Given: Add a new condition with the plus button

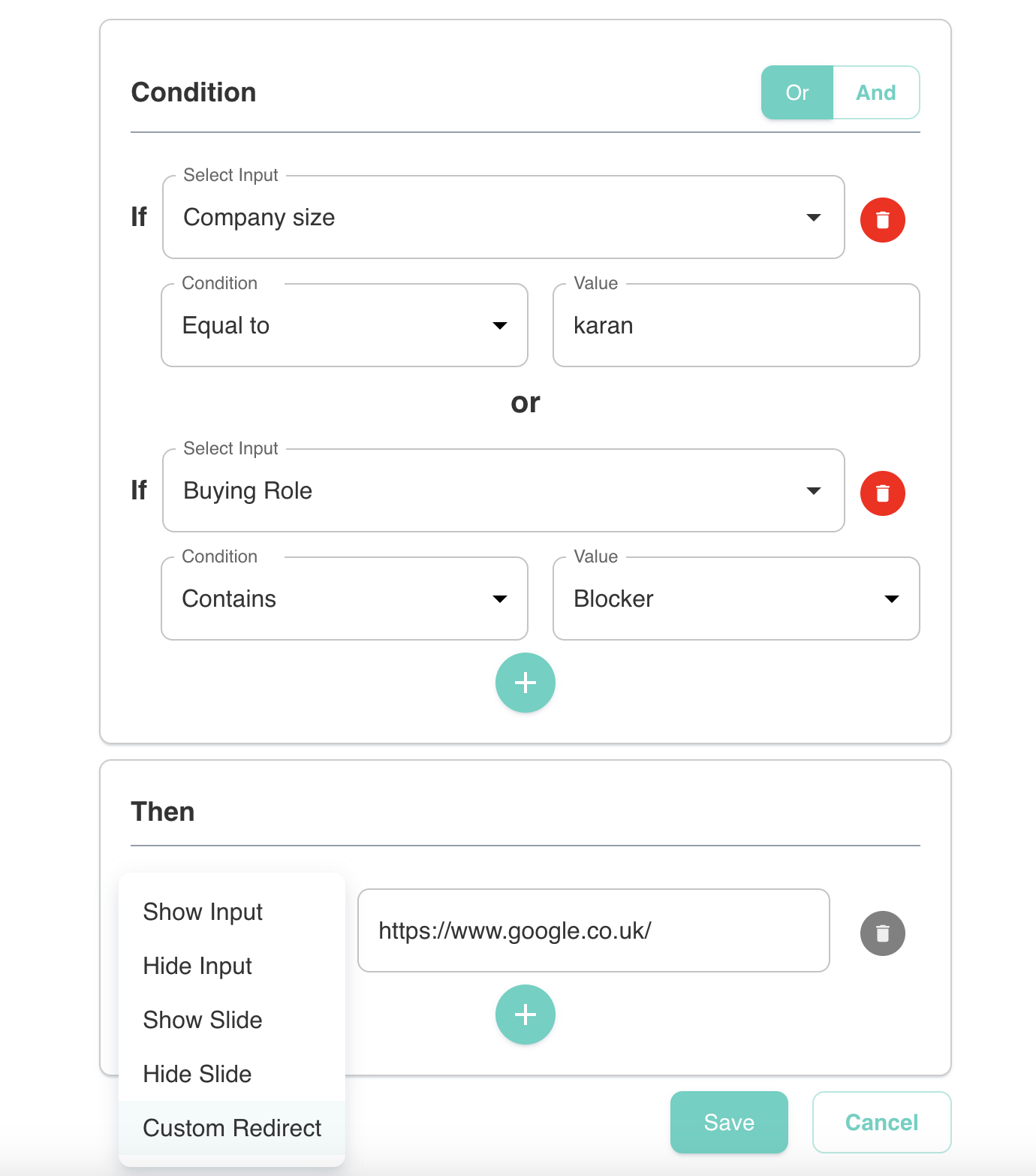Looking at the screenshot, I should coord(526,683).
